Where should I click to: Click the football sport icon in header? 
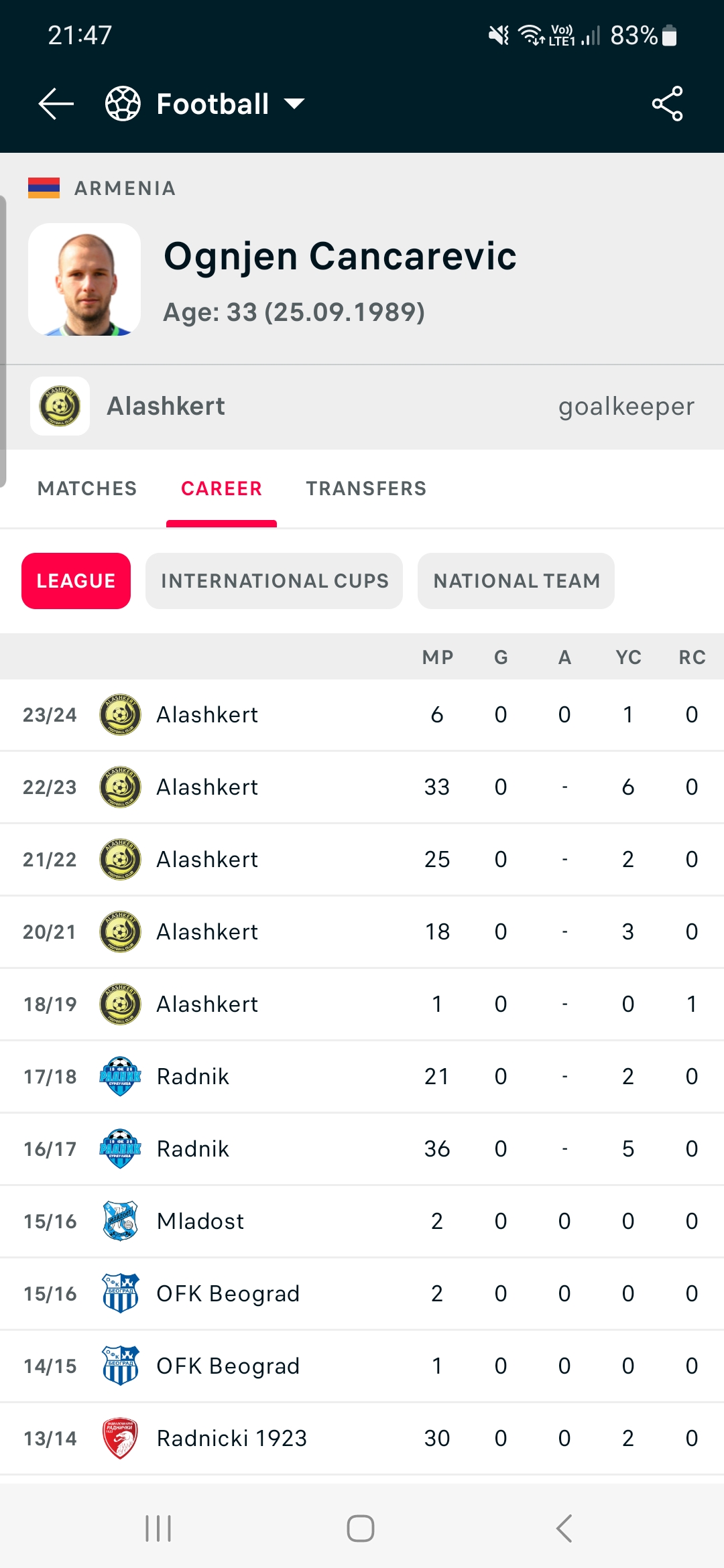(x=122, y=103)
